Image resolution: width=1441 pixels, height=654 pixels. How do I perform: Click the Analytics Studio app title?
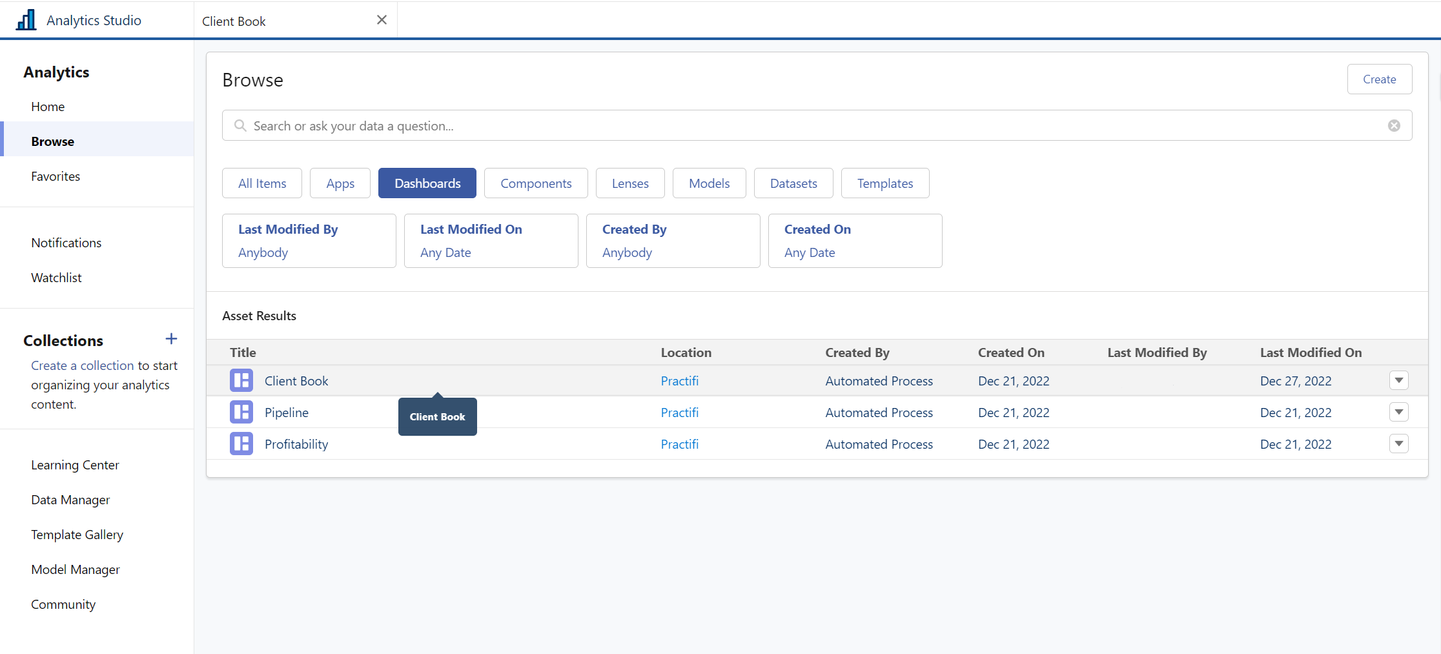click(94, 20)
